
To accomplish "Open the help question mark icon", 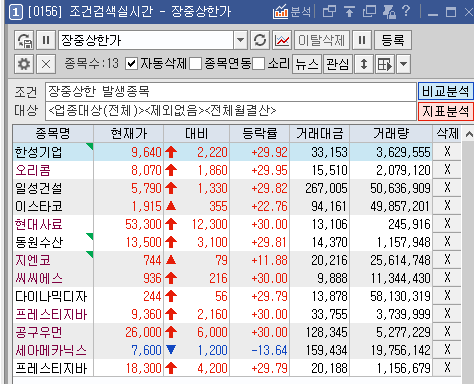I will (x=406, y=11).
